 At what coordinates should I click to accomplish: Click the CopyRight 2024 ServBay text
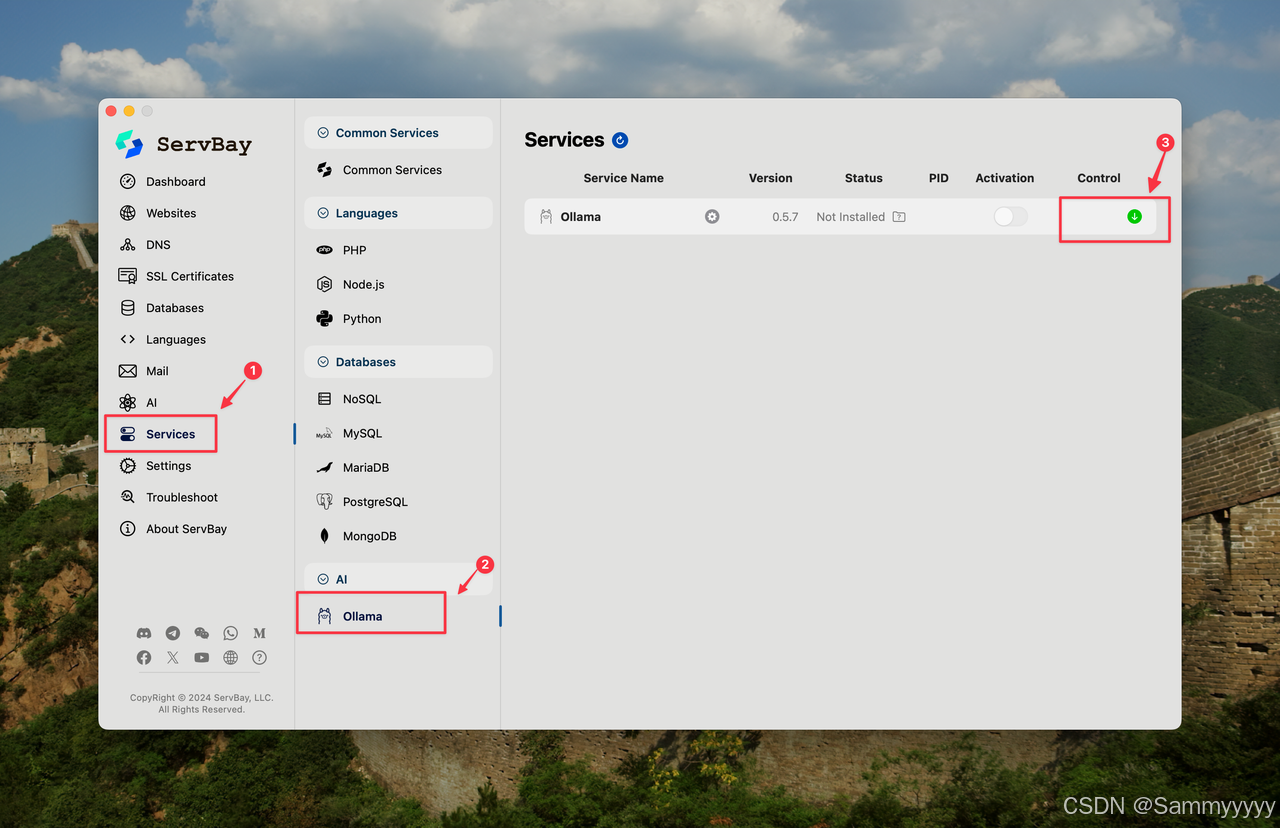[x=201, y=698]
